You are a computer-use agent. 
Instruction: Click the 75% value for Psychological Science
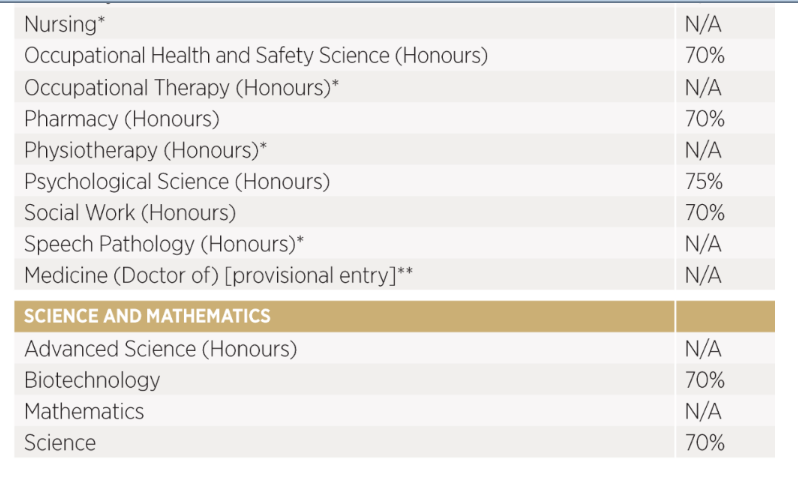[x=704, y=182]
